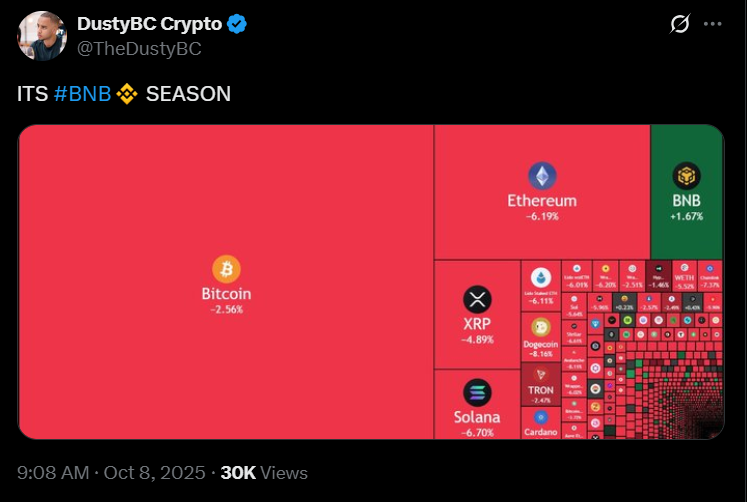Click the Bitcoin logo in heatmap

point(226,269)
